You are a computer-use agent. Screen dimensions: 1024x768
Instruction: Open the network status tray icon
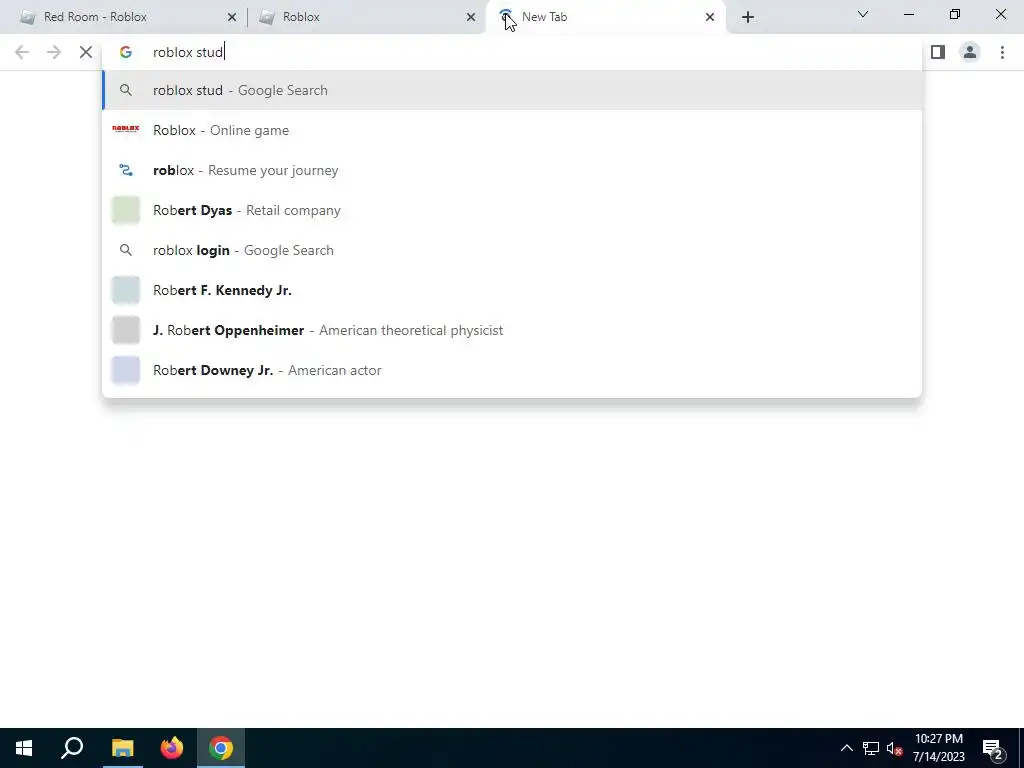(x=871, y=748)
